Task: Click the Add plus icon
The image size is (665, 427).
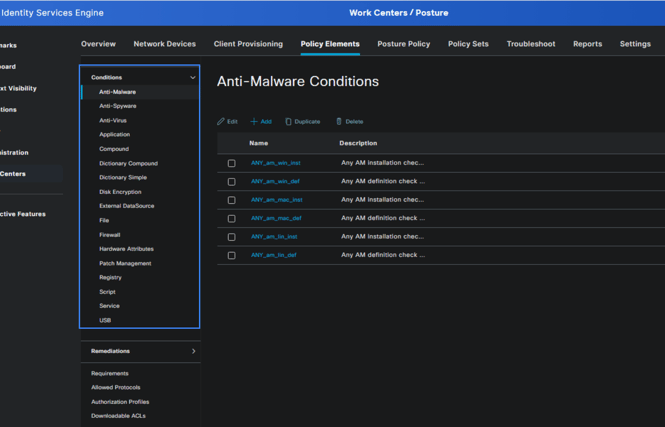Action: tap(254, 122)
